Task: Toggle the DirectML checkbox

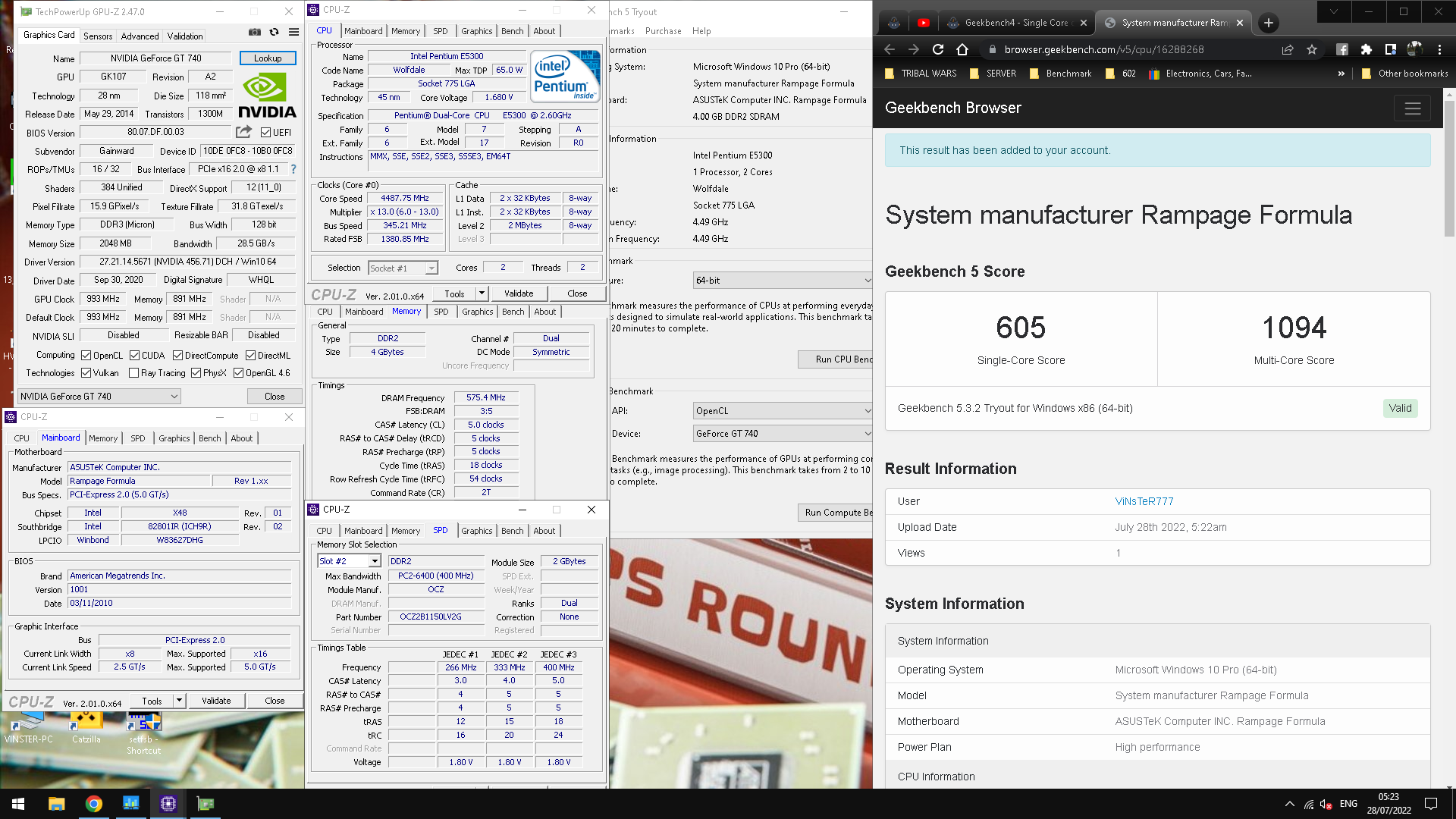Action: 250,356
